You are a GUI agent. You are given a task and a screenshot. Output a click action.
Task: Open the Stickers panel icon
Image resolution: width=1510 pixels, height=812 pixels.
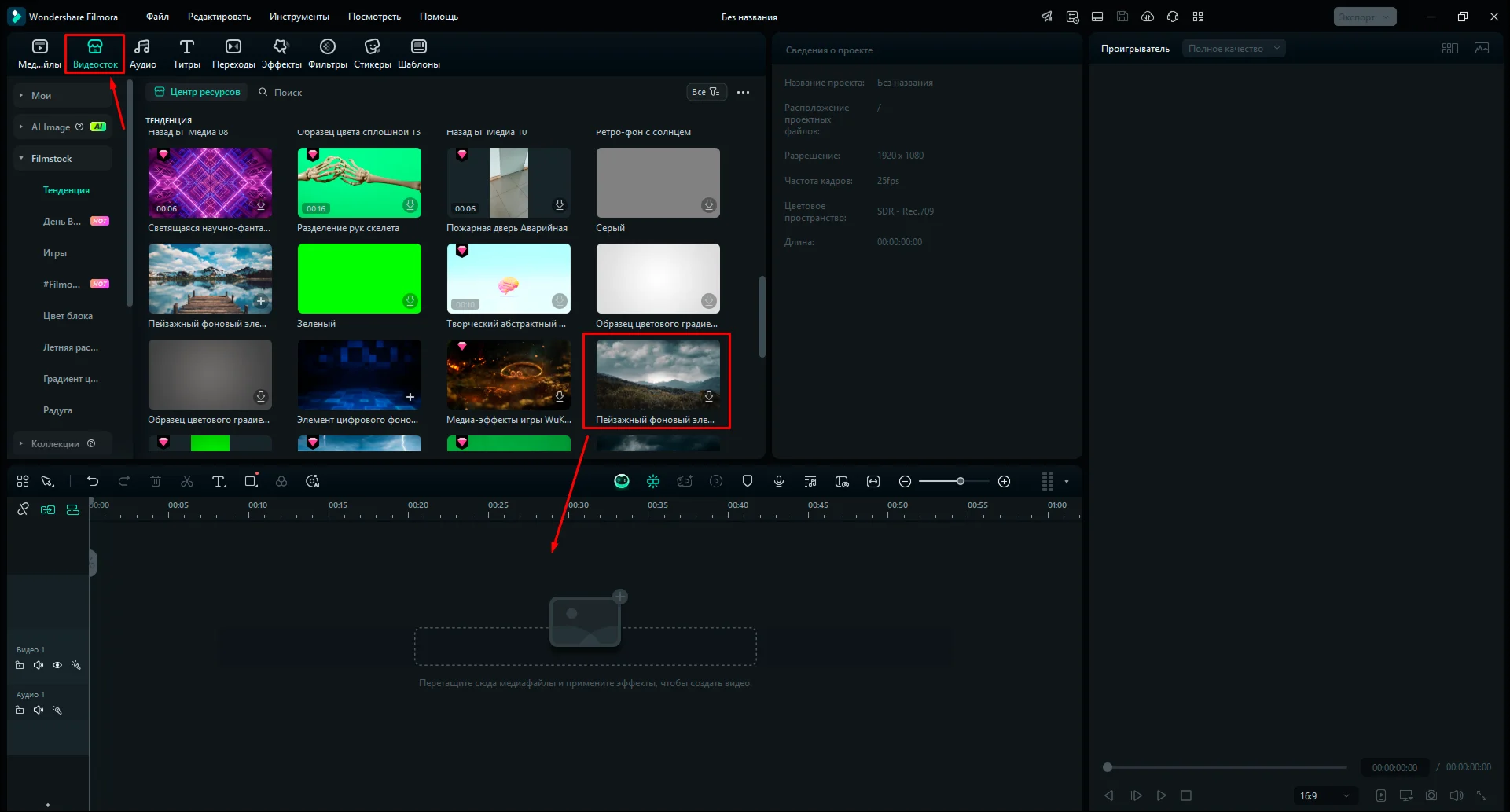pos(372,47)
